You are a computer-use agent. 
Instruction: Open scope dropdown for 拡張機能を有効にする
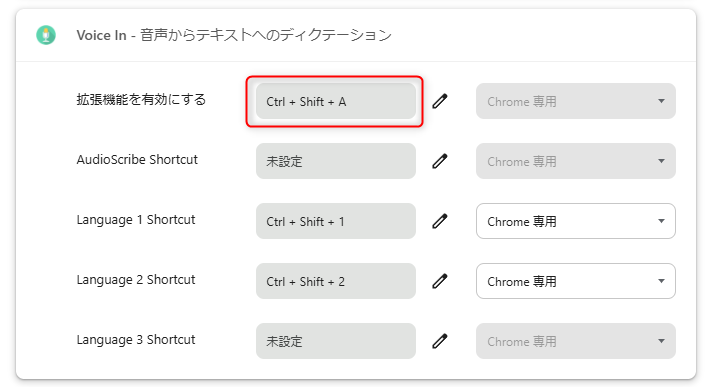point(575,101)
